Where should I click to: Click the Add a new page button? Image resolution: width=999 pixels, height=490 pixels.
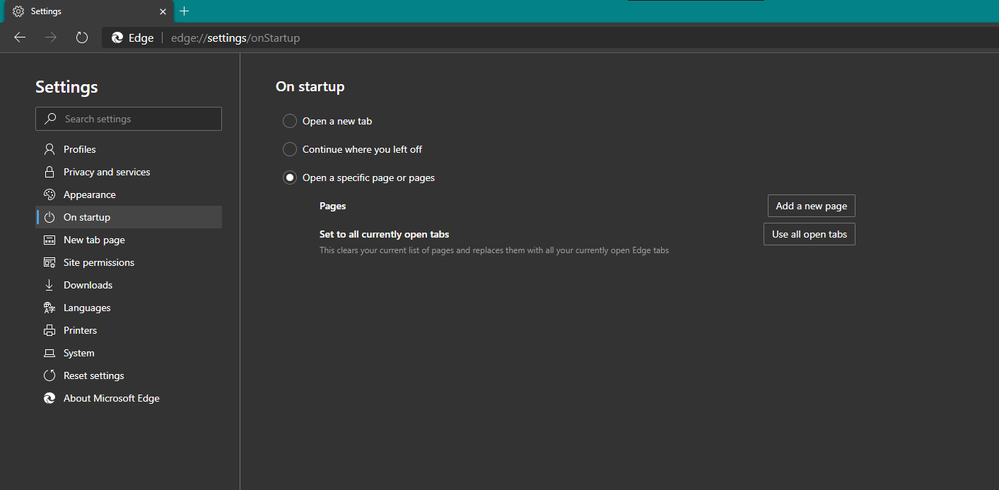(811, 206)
